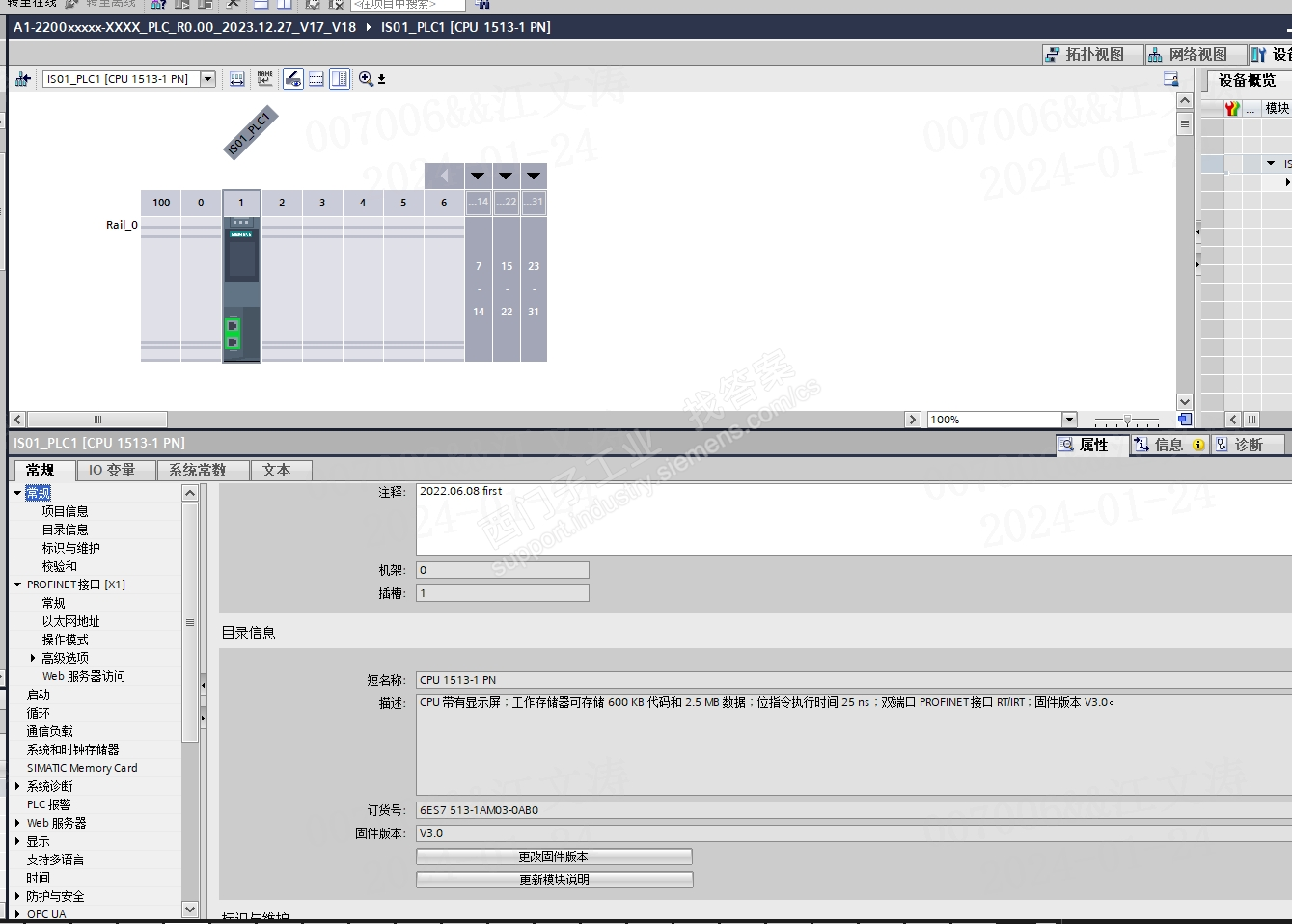Click the zoom magnifier icon

(x=366, y=79)
